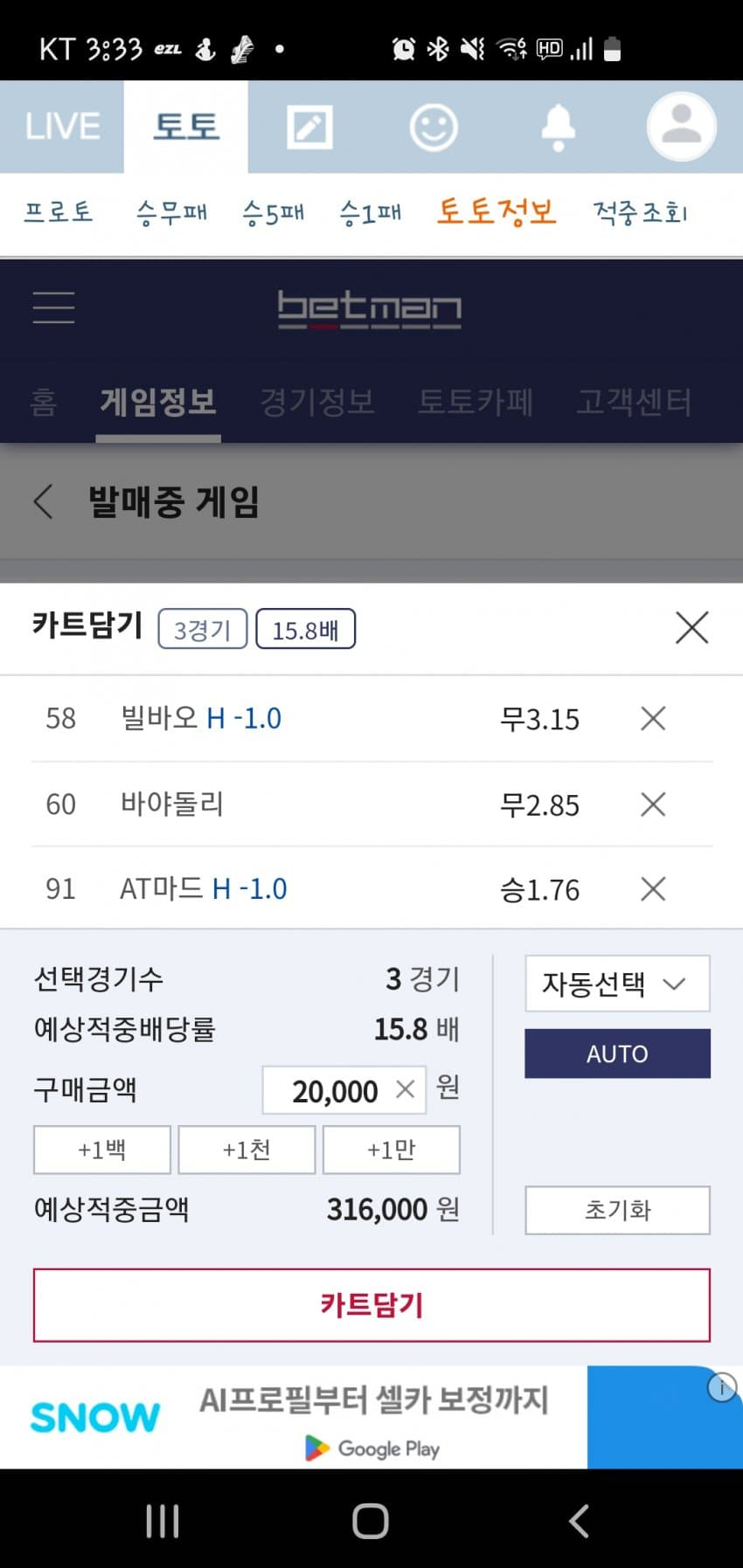Add 10,000 won with +1만 button
Viewport: 743px width, 1568px height.
[391, 1150]
